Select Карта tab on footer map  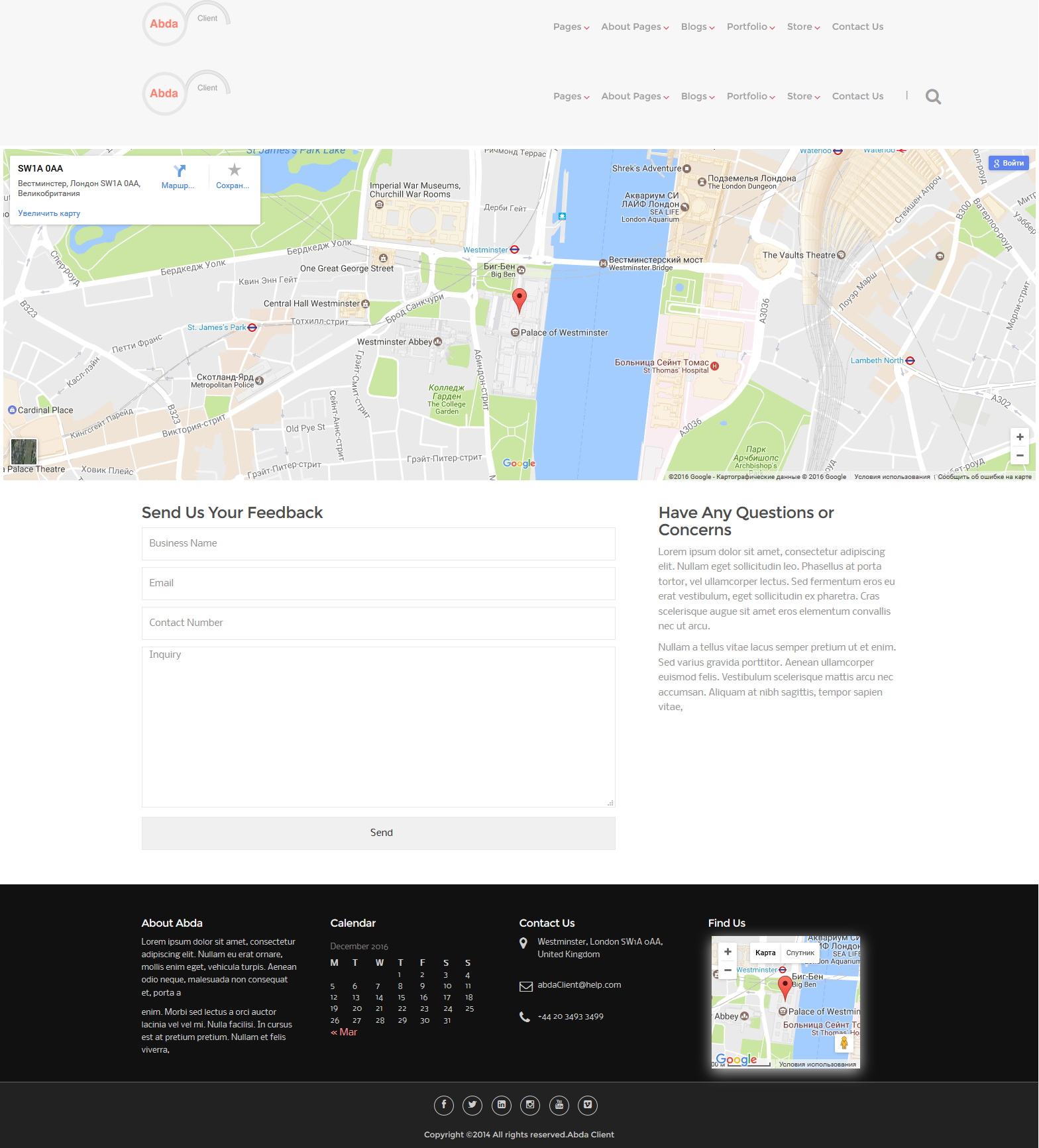click(765, 953)
